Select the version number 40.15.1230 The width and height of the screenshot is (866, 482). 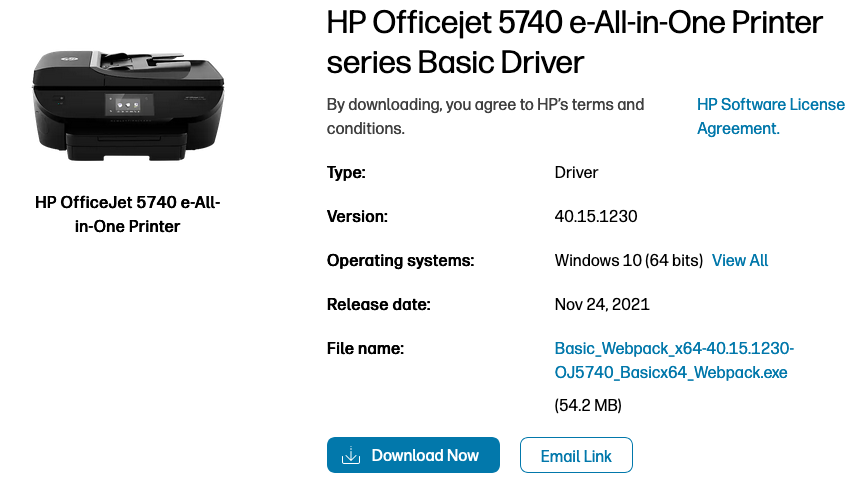coord(596,216)
